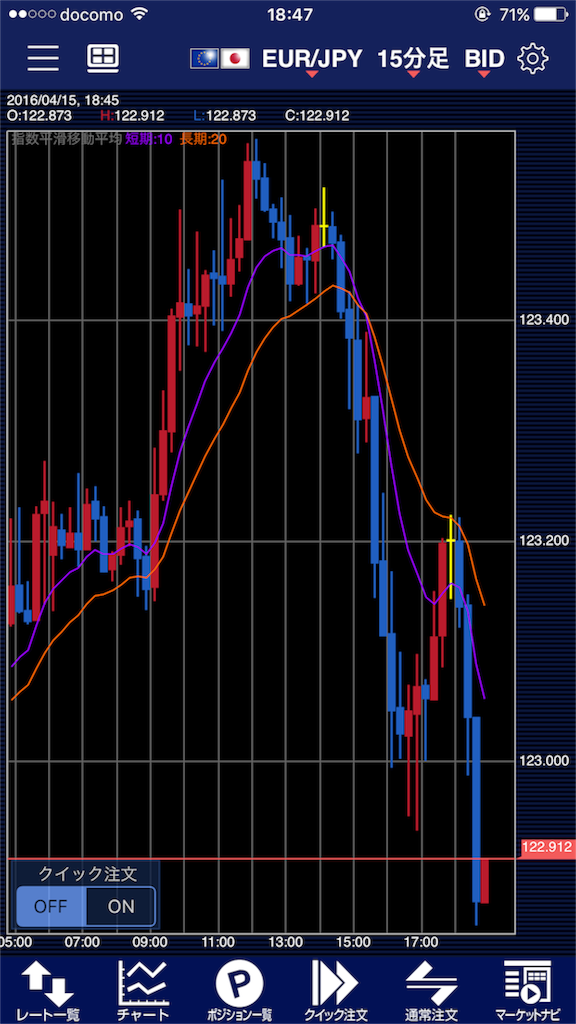Tap the 2016/04/15, 18:45 date label

[63, 102]
